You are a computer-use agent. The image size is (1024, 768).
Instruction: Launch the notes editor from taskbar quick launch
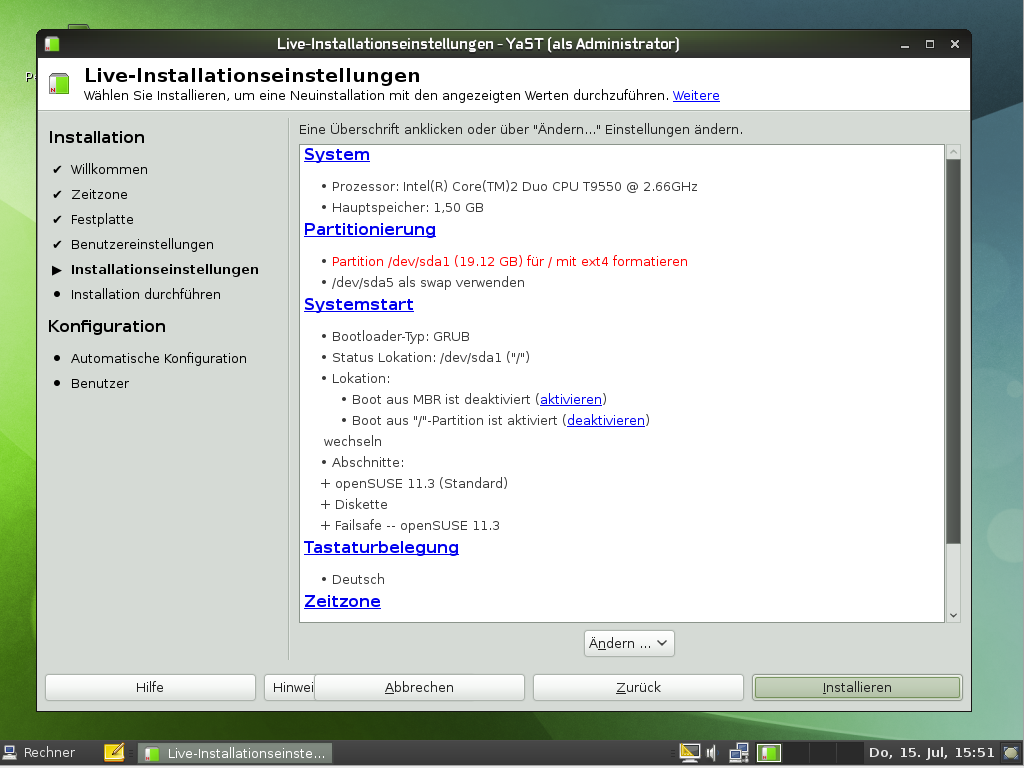113,752
